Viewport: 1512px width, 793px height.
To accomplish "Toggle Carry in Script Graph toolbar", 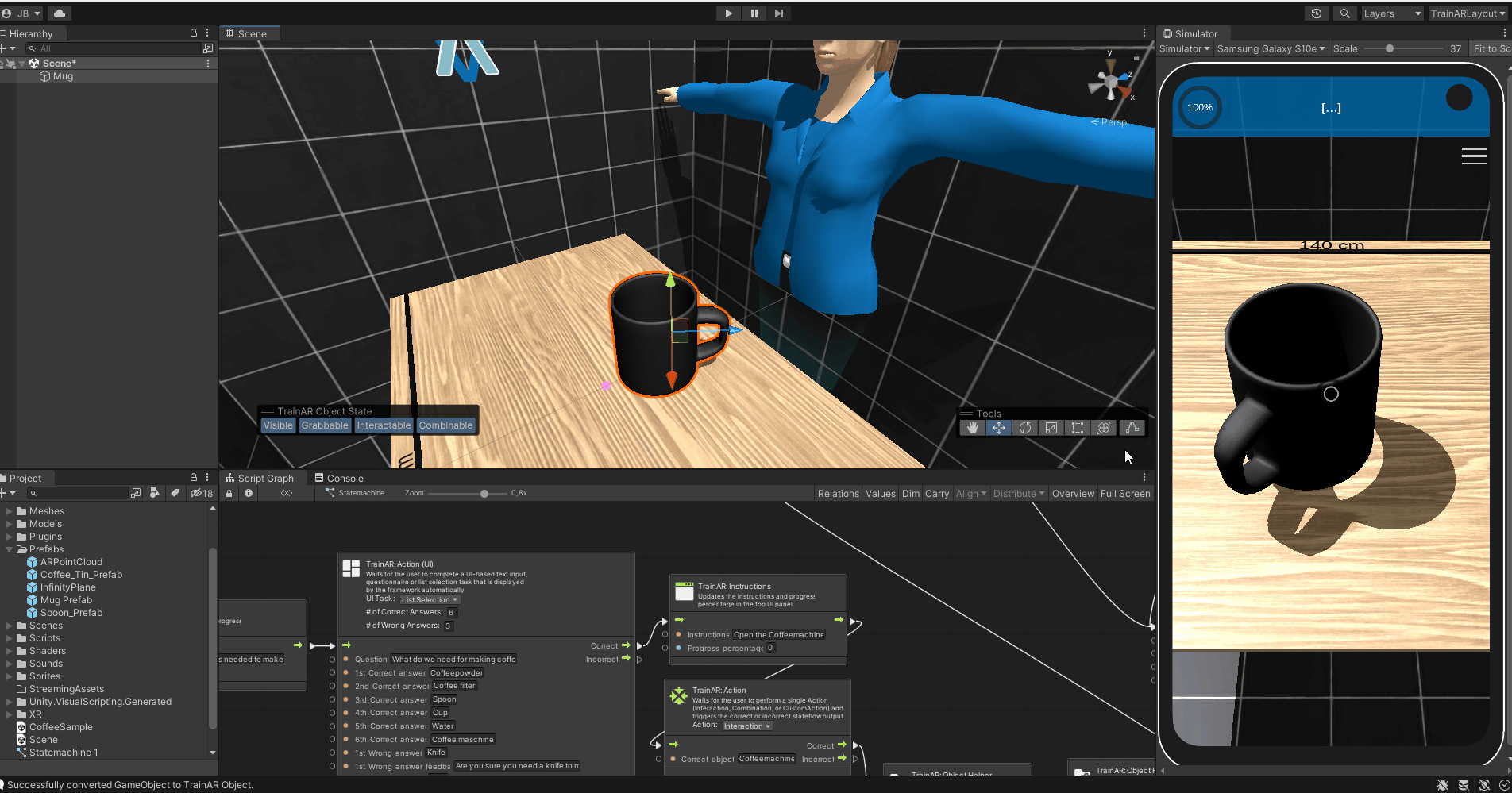I will (x=937, y=494).
